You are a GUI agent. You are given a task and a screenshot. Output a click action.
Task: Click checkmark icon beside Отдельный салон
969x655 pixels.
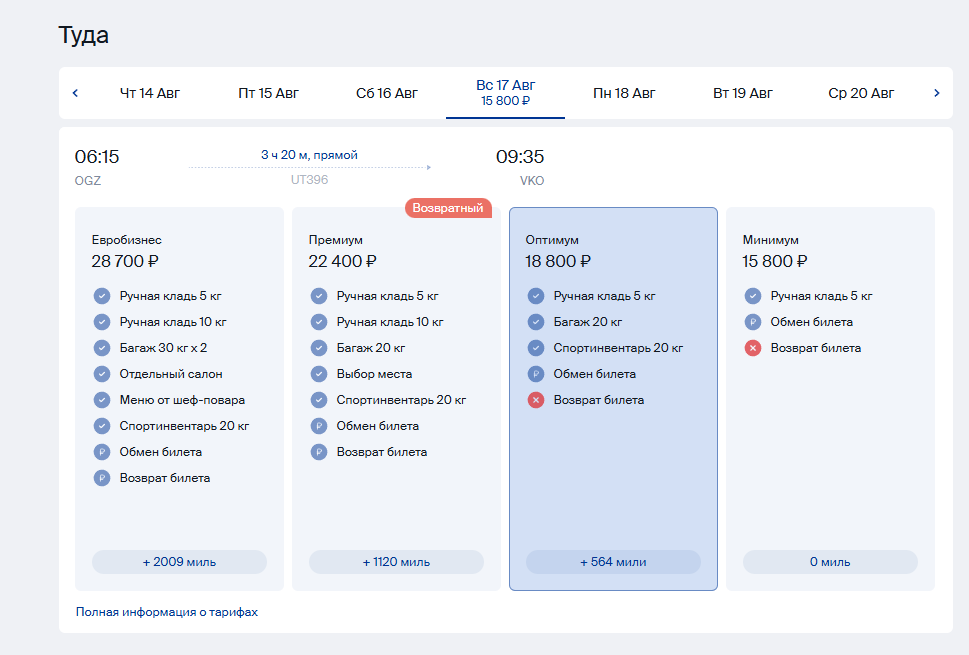[x=102, y=374]
